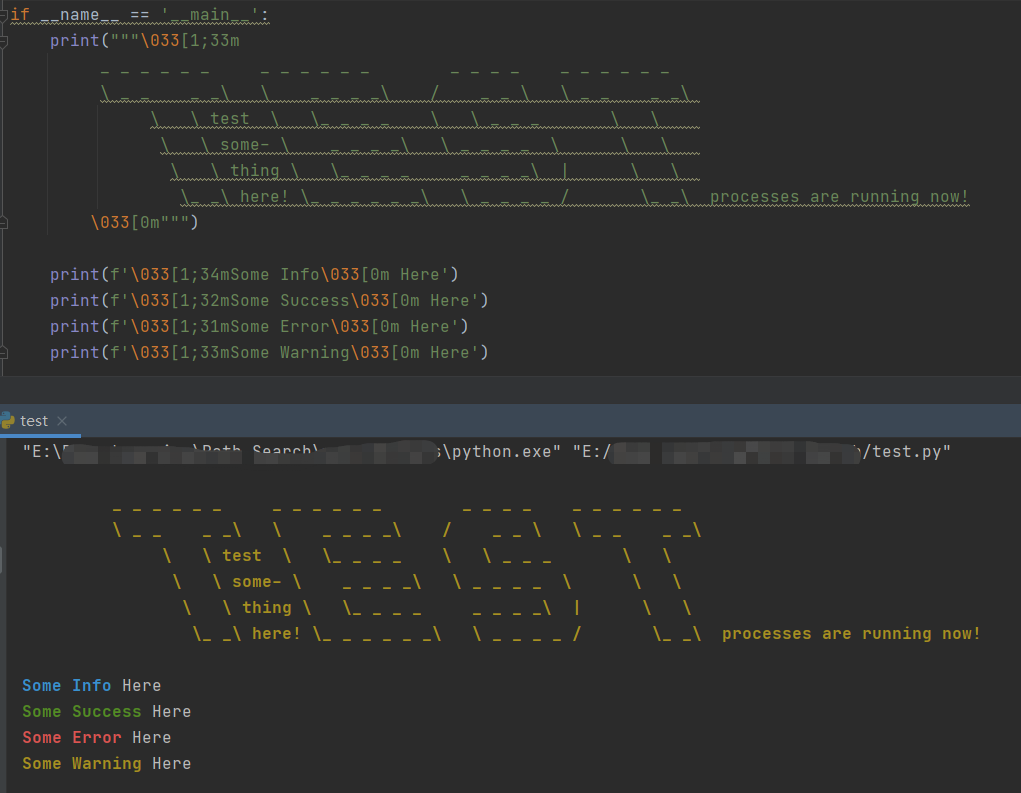The image size is (1021, 793).
Task: Click the /test.py" path in console output
Action: [906, 451]
